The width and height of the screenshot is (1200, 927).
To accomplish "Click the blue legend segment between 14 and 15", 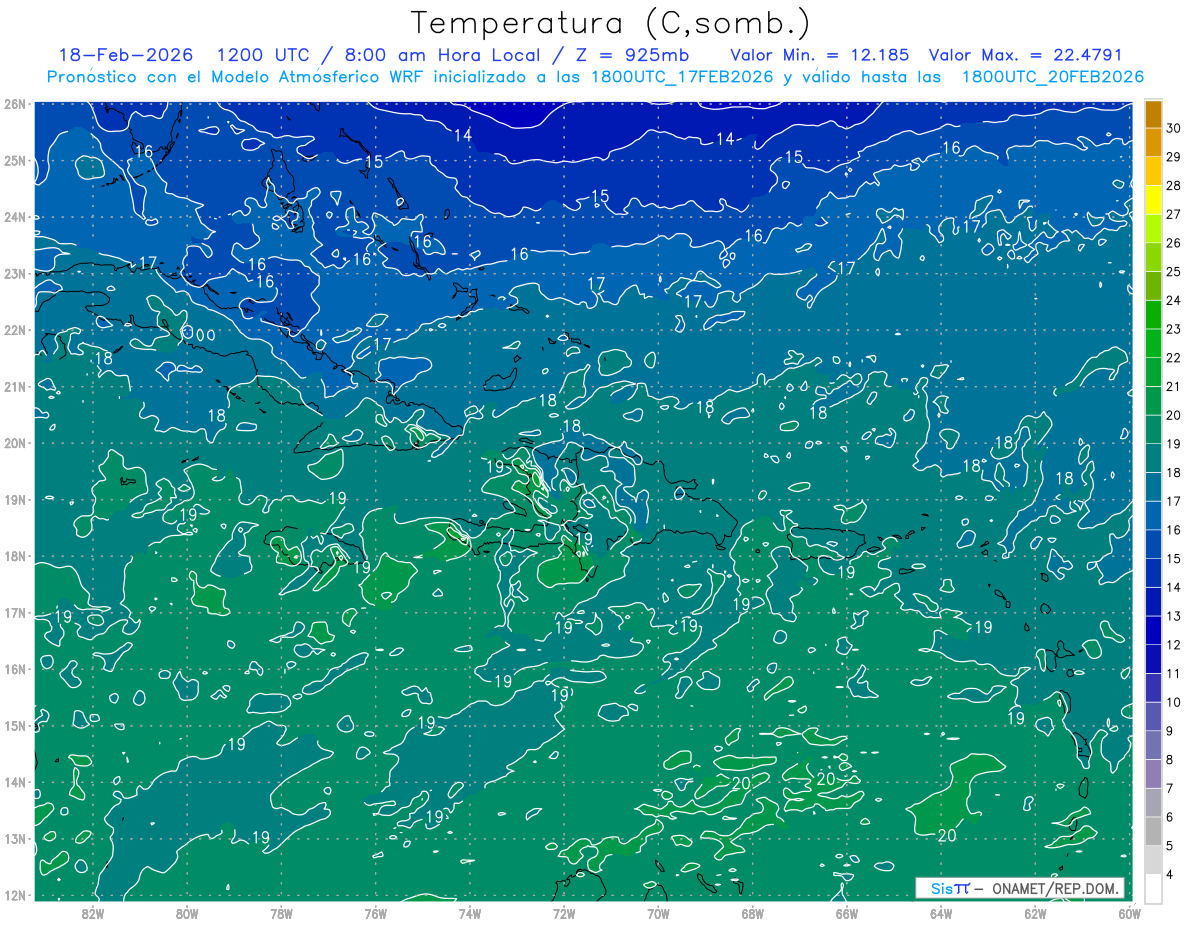I will (1153, 573).
